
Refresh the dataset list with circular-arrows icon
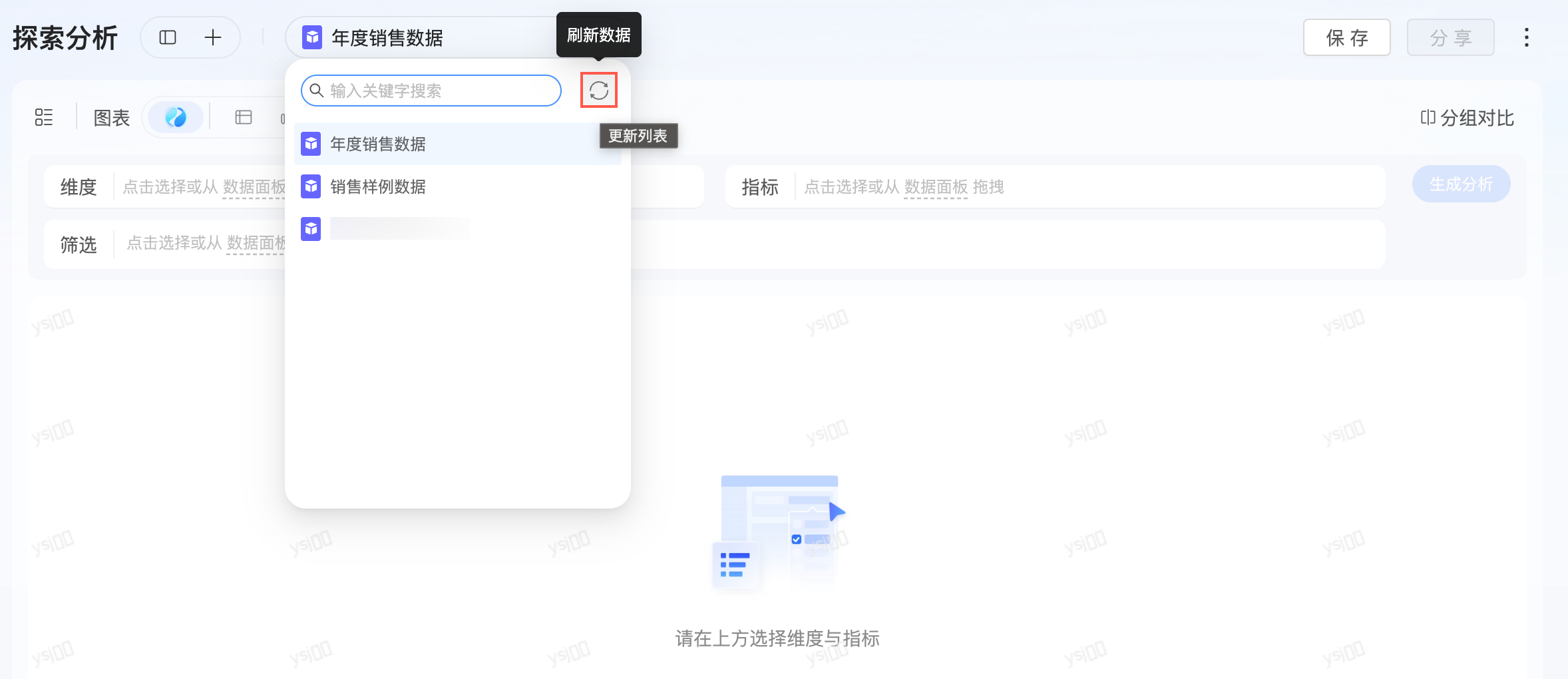pyautogui.click(x=599, y=91)
